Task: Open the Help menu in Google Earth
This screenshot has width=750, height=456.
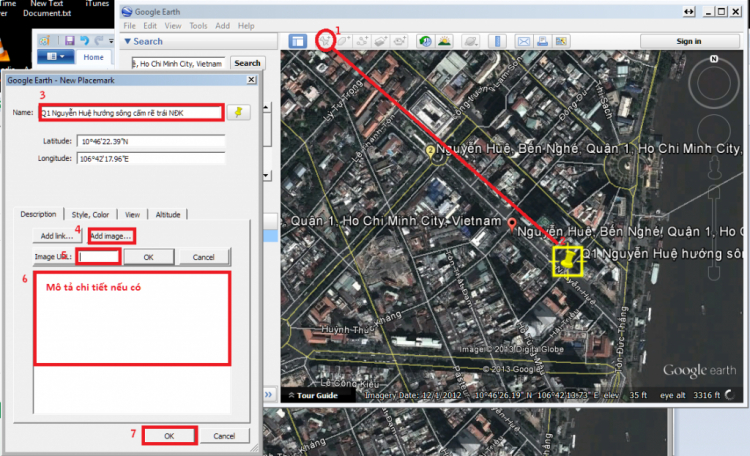Action: click(246, 26)
